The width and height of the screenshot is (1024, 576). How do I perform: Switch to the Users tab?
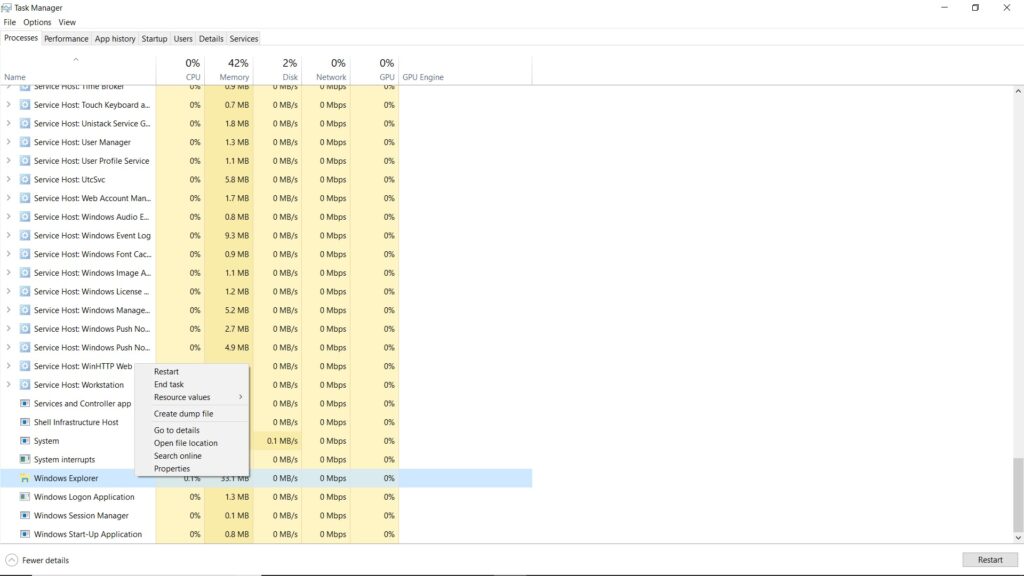183,39
